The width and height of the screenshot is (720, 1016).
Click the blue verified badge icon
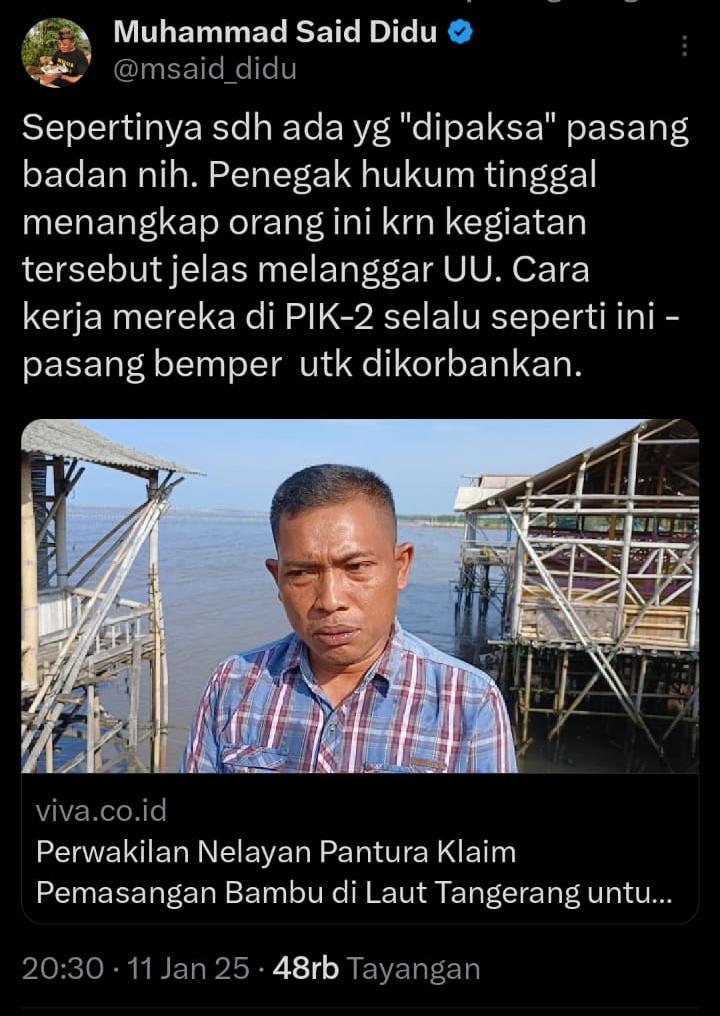(x=460, y=32)
